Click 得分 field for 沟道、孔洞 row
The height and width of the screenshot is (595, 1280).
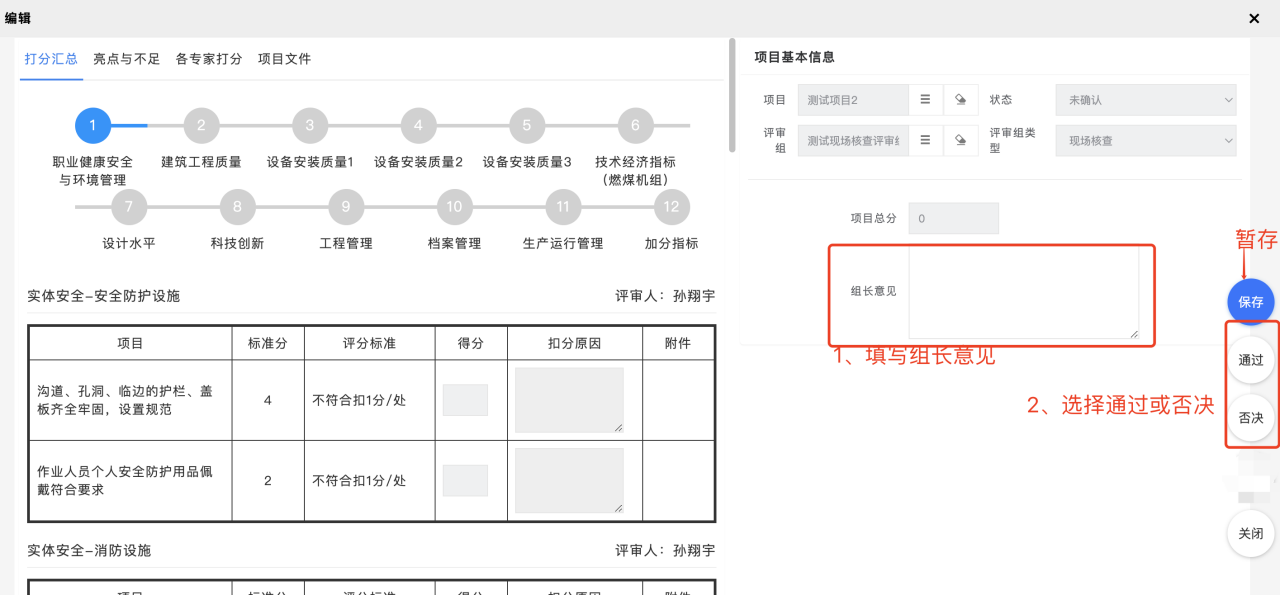click(465, 400)
